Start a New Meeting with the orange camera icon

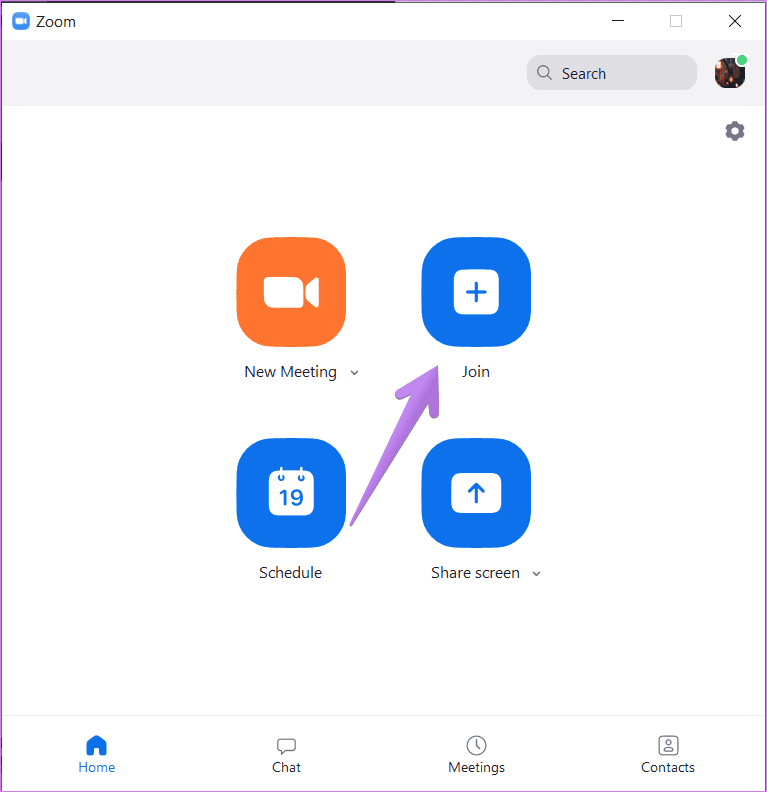point(291,292)
